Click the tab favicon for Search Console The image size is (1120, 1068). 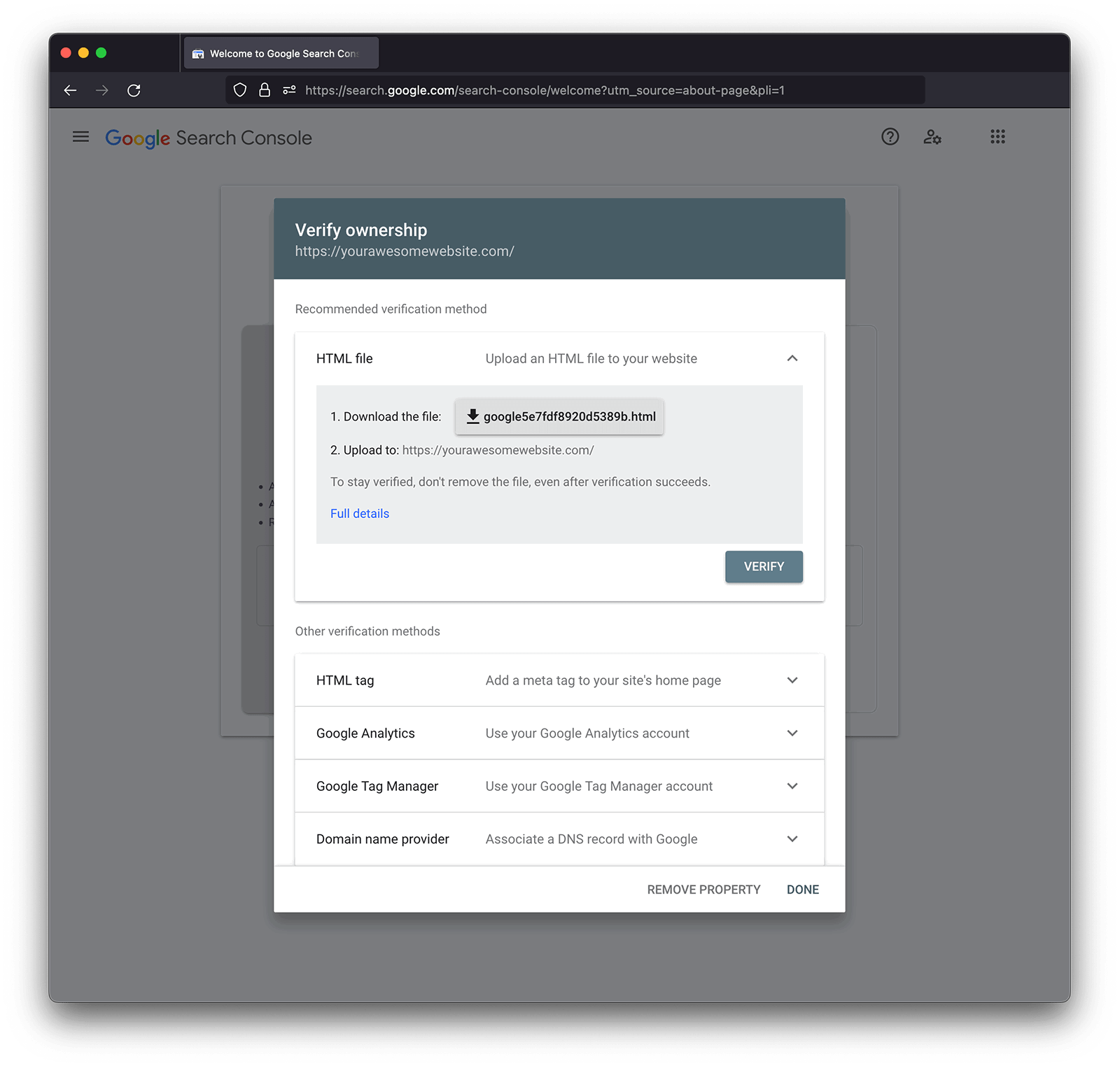coord(198,54)
